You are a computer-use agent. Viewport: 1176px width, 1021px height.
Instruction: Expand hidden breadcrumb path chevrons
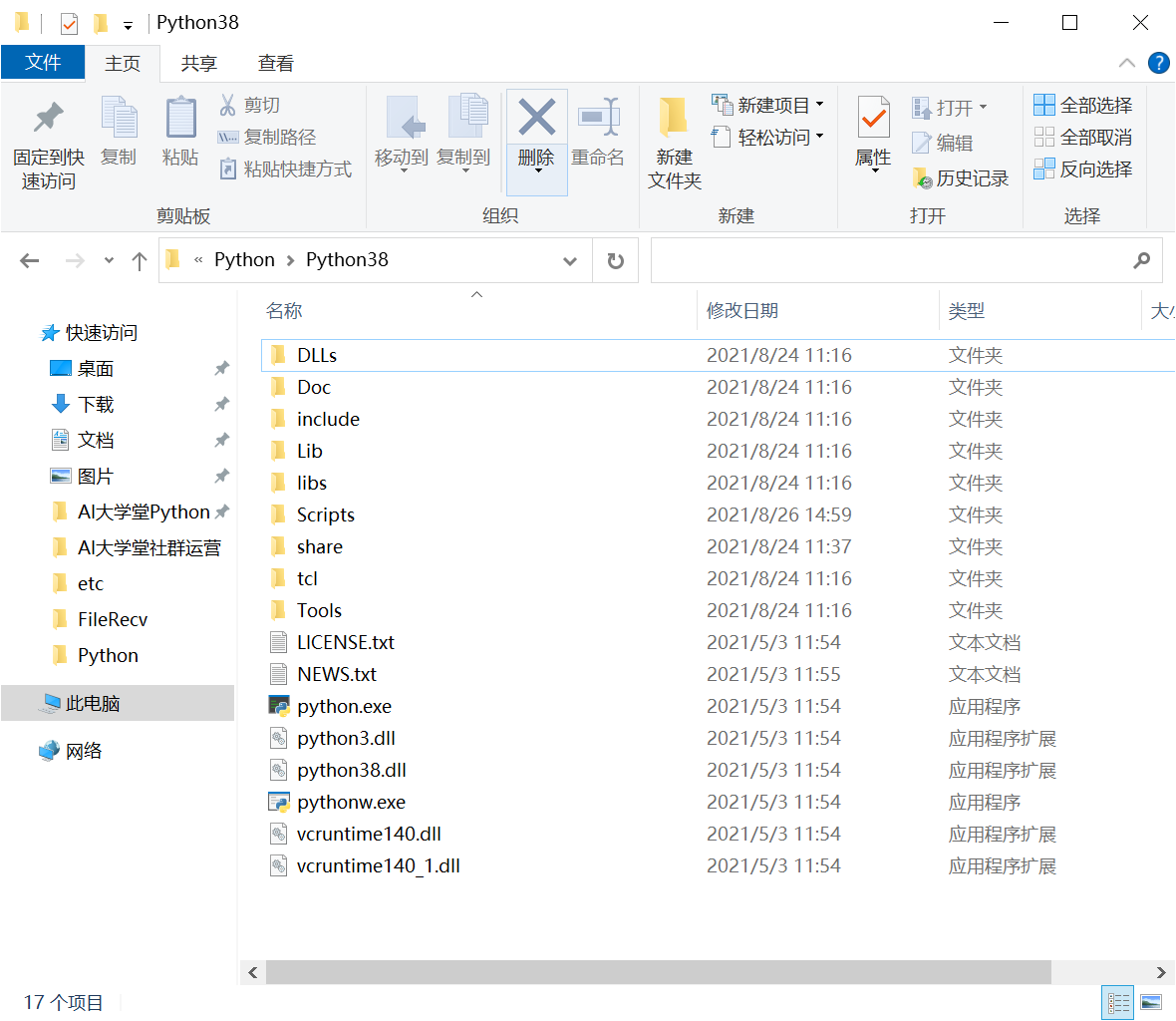[198, 259]
